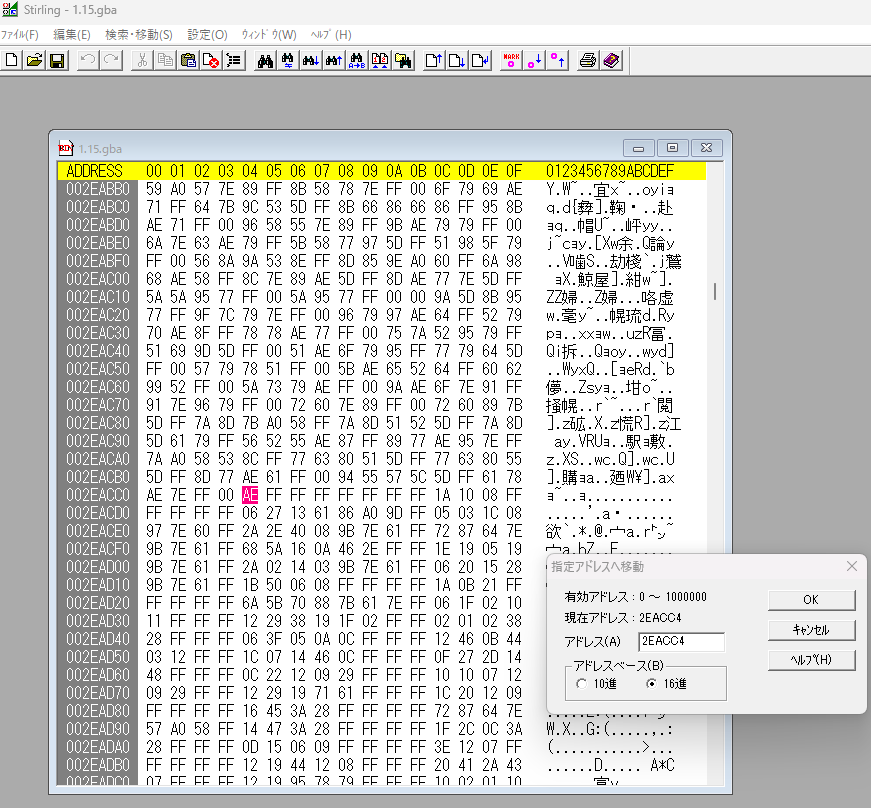The height and width of the screenshot is (808, 871).
Task: Click the 0123456789ABCDEF text header
Action: 610,170
